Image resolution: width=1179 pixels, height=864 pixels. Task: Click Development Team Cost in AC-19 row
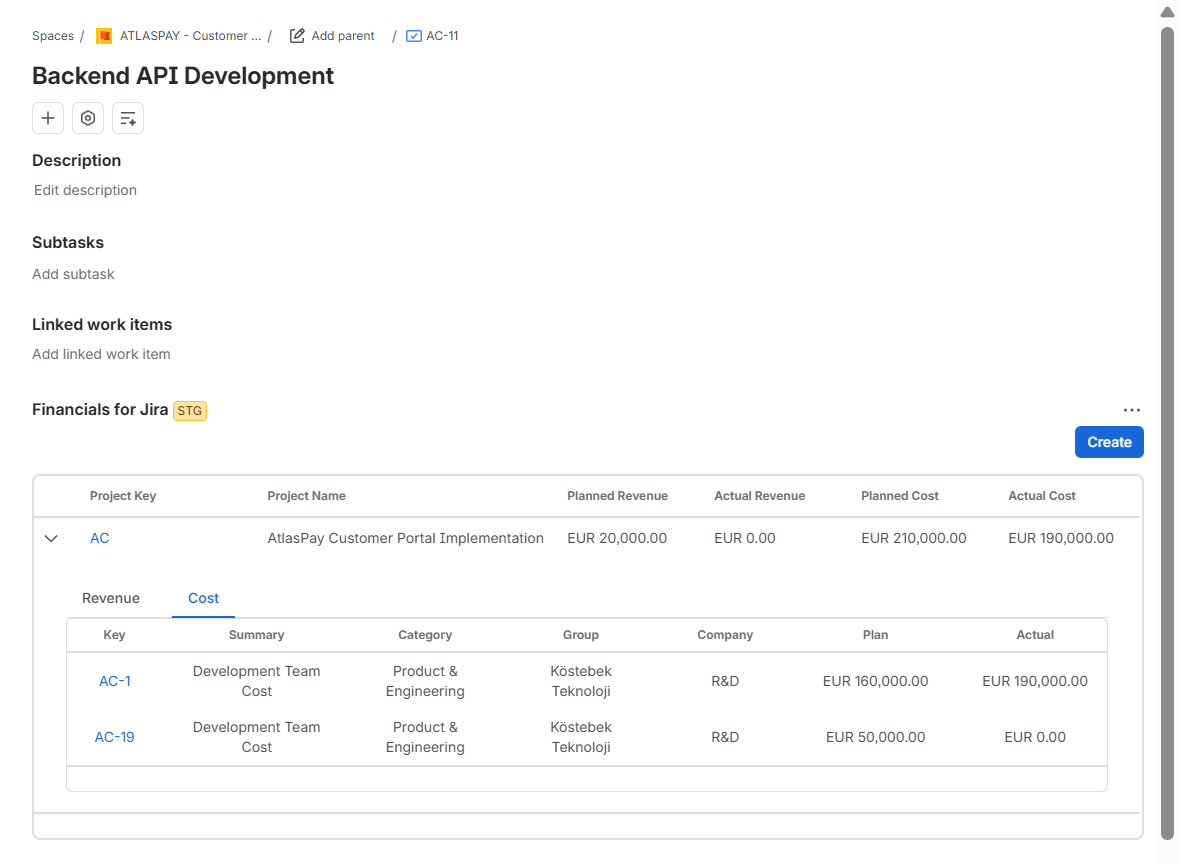pyautogui.click(x=256, y=738)
